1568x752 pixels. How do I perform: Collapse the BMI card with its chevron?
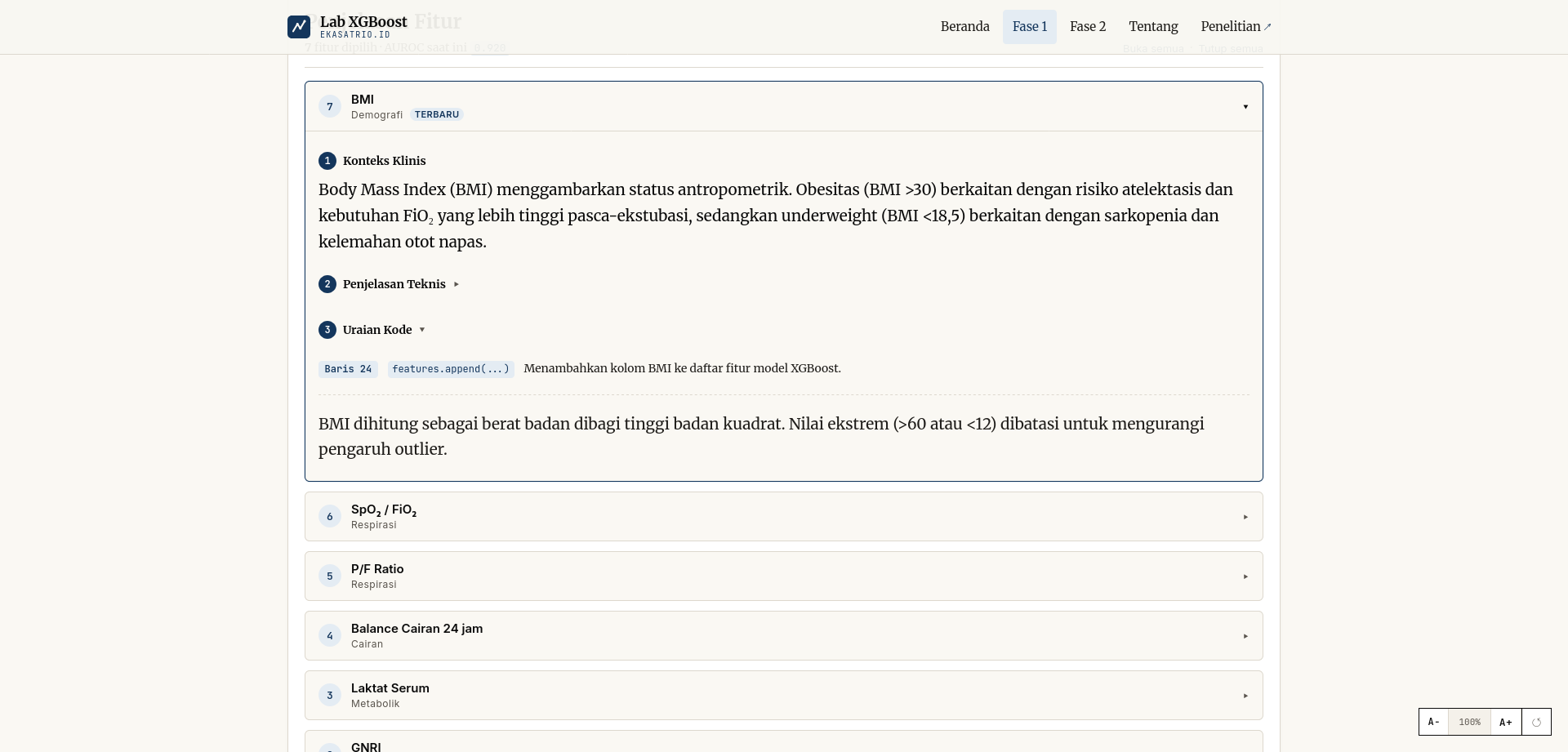pos(1245,107)
